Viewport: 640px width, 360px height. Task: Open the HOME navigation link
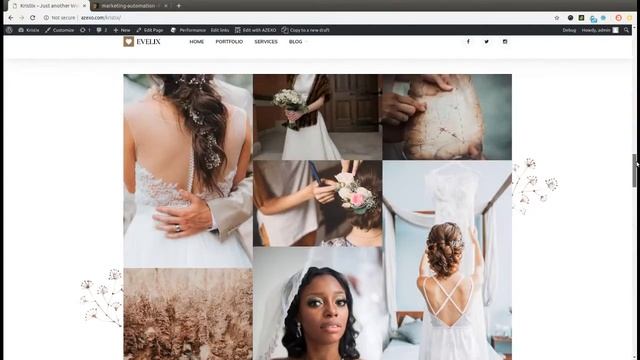[197, 42]
